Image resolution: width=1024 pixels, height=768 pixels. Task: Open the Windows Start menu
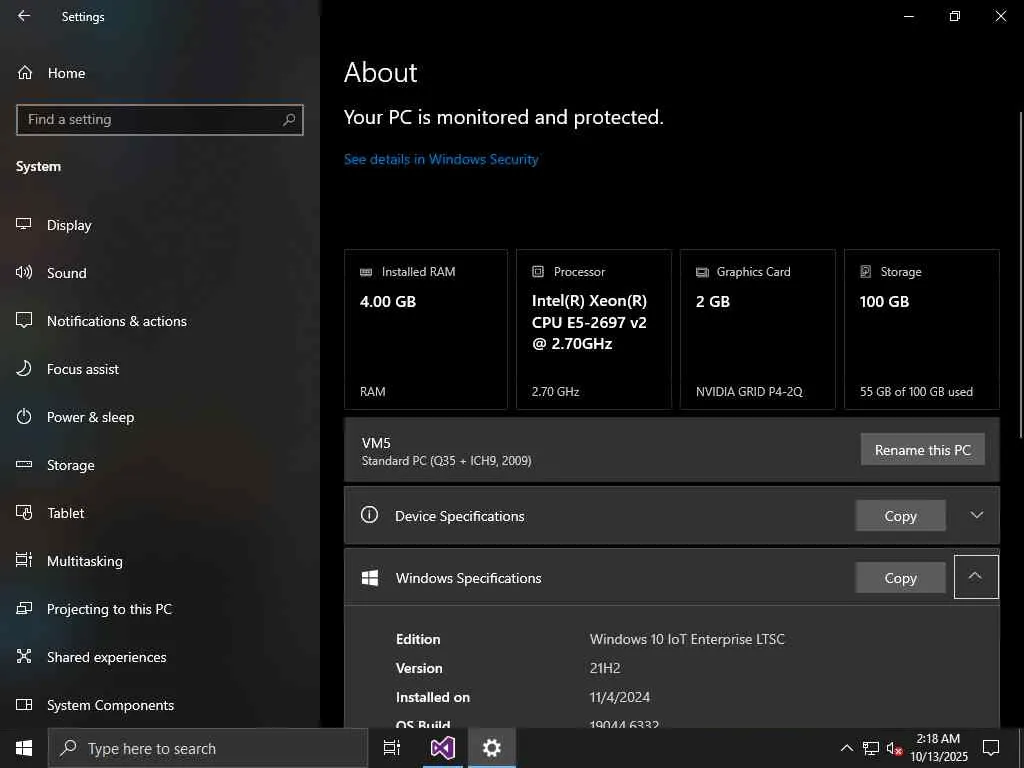(24, 748)
